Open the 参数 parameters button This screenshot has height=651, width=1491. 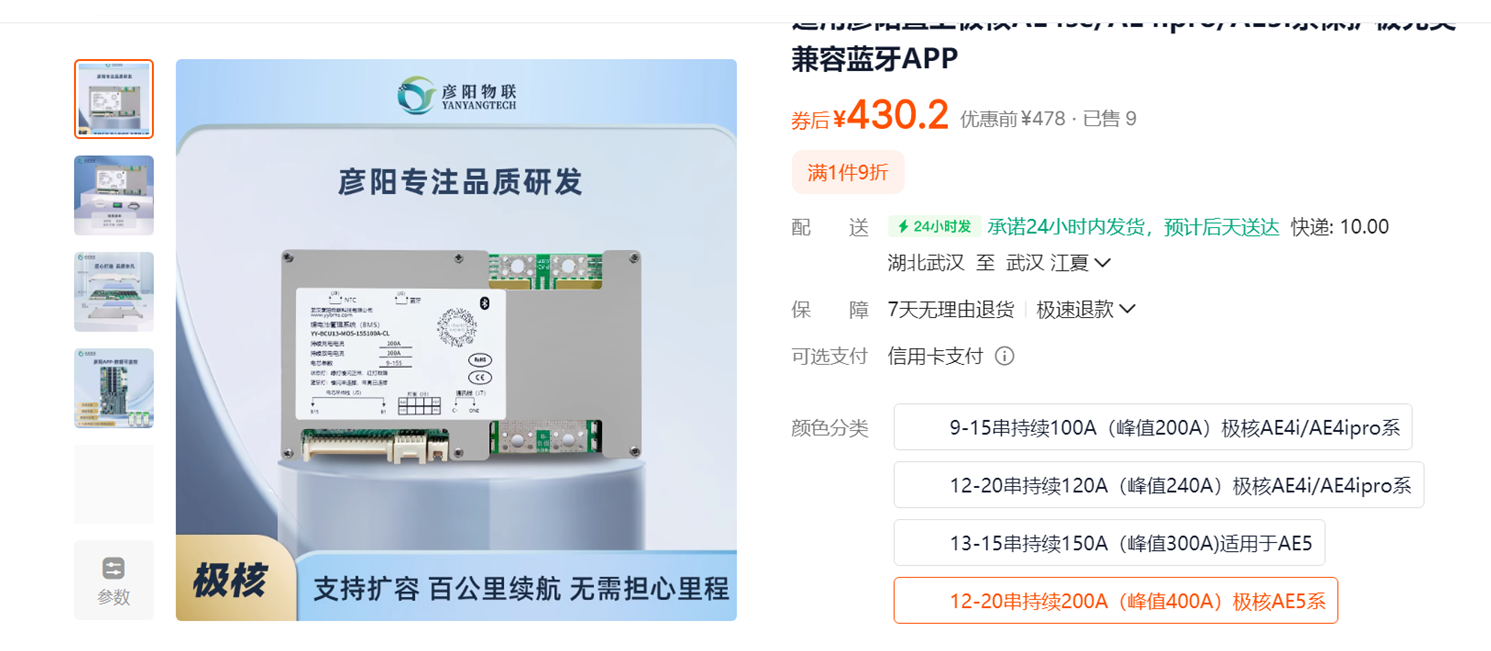(113, 580)
